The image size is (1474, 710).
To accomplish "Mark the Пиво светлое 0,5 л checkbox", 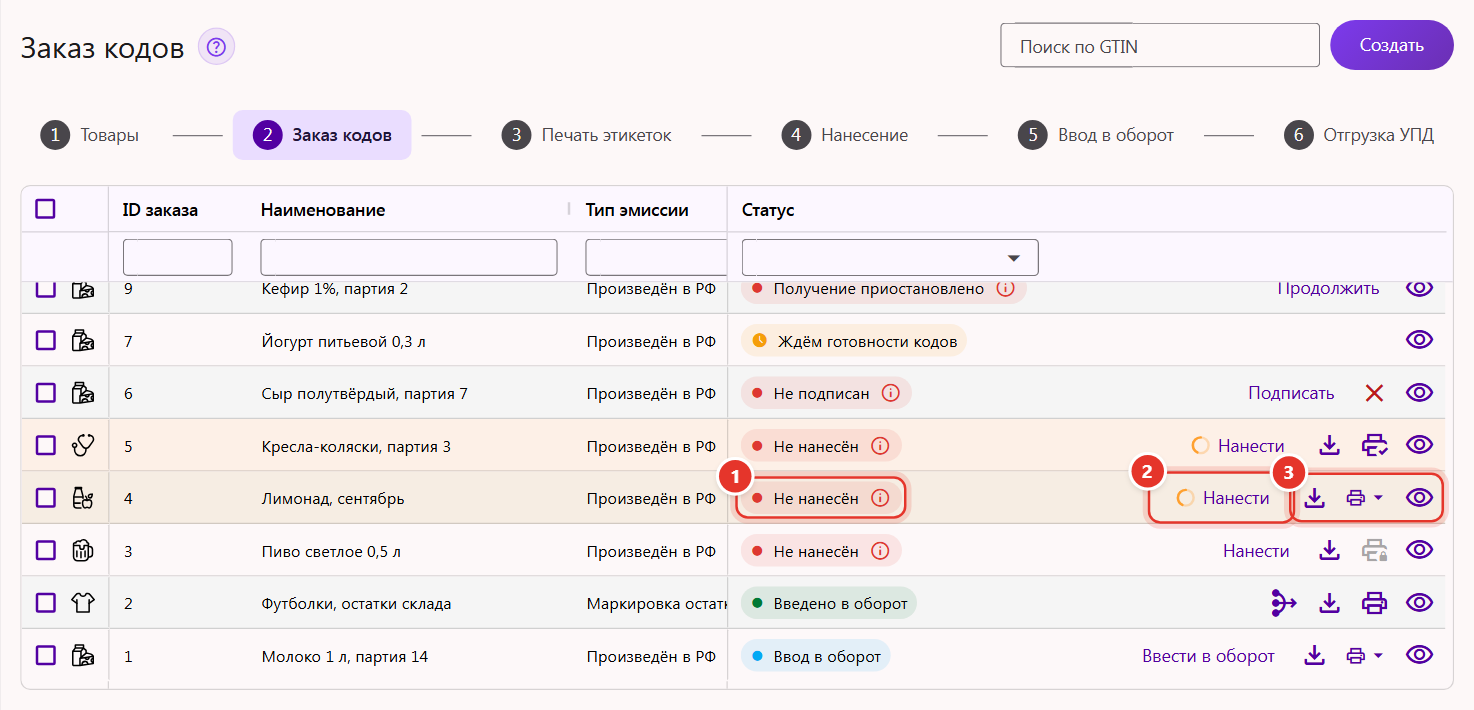I will click(x=46, y=551).
